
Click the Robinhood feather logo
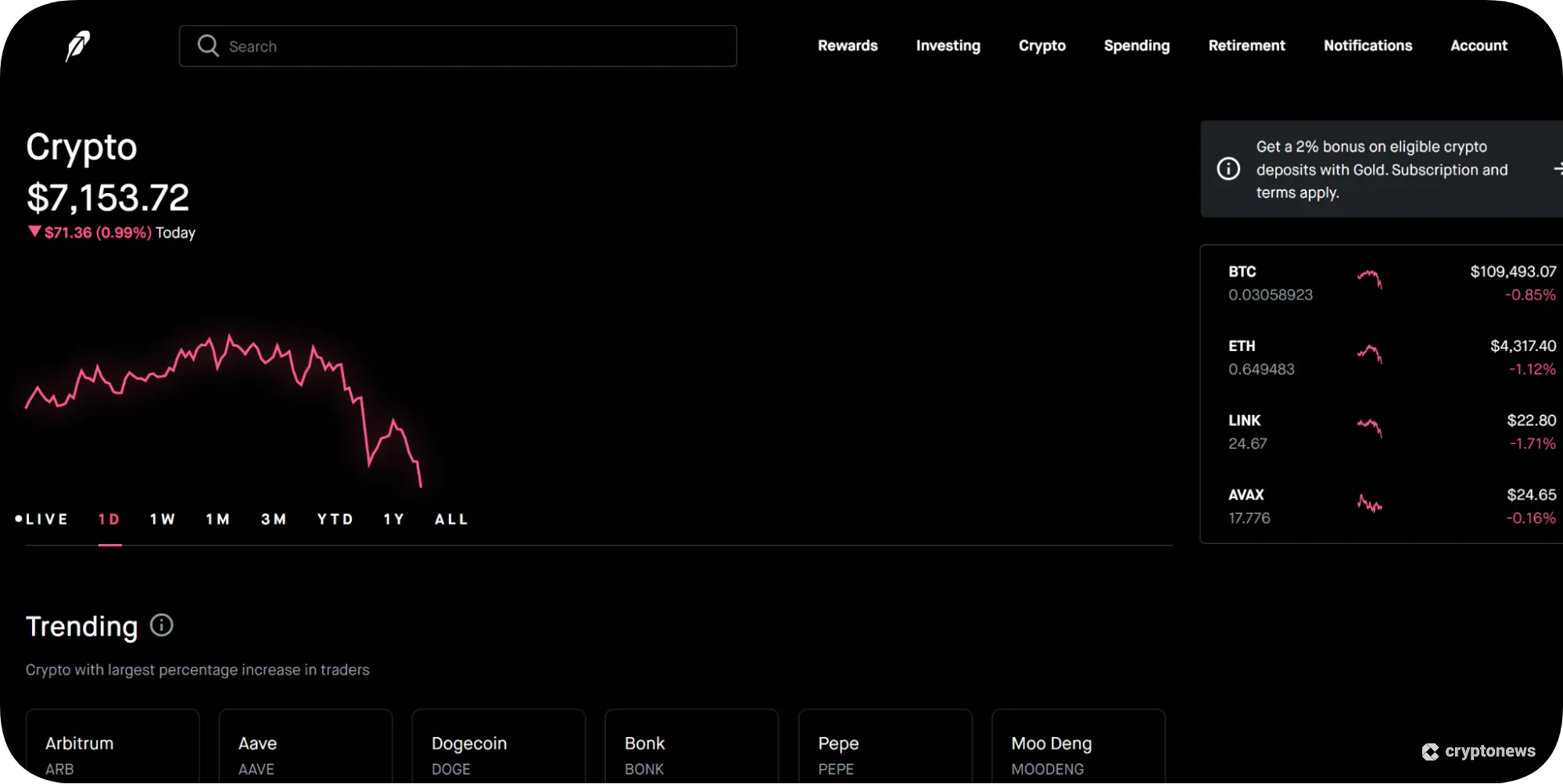pos(77,45)
